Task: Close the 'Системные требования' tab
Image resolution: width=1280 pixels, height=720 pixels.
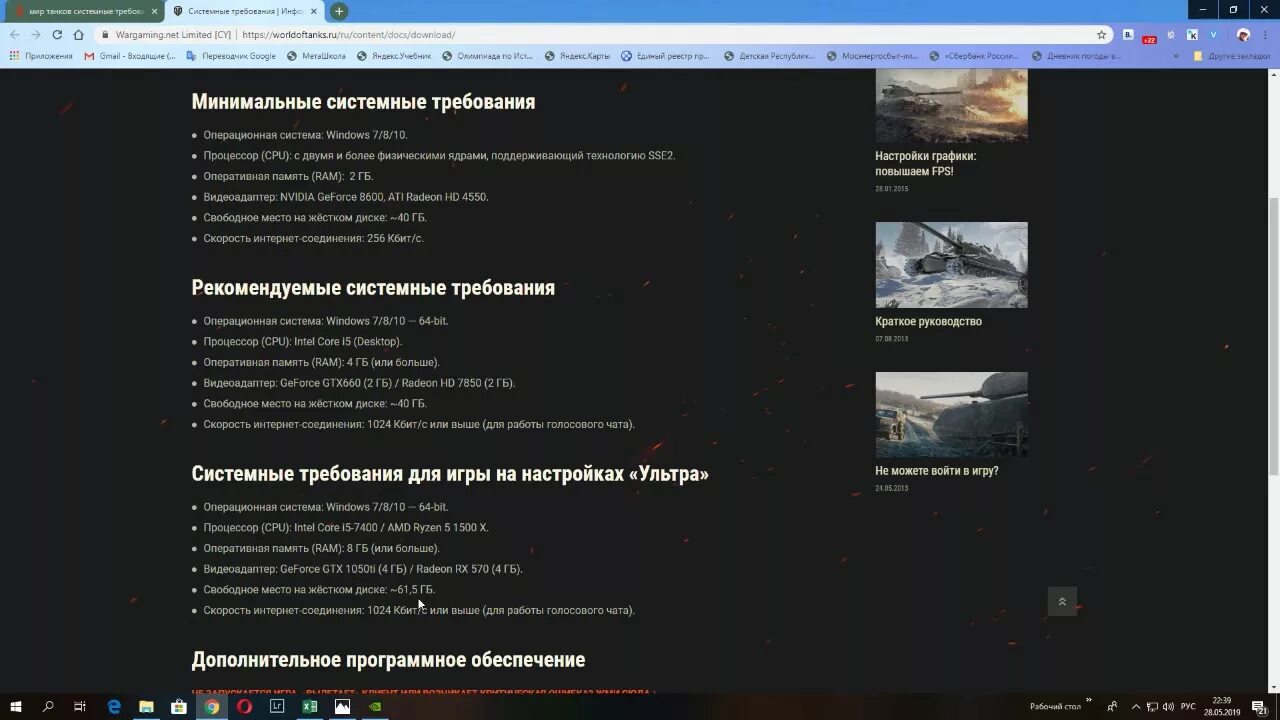Action: [313, 11]
